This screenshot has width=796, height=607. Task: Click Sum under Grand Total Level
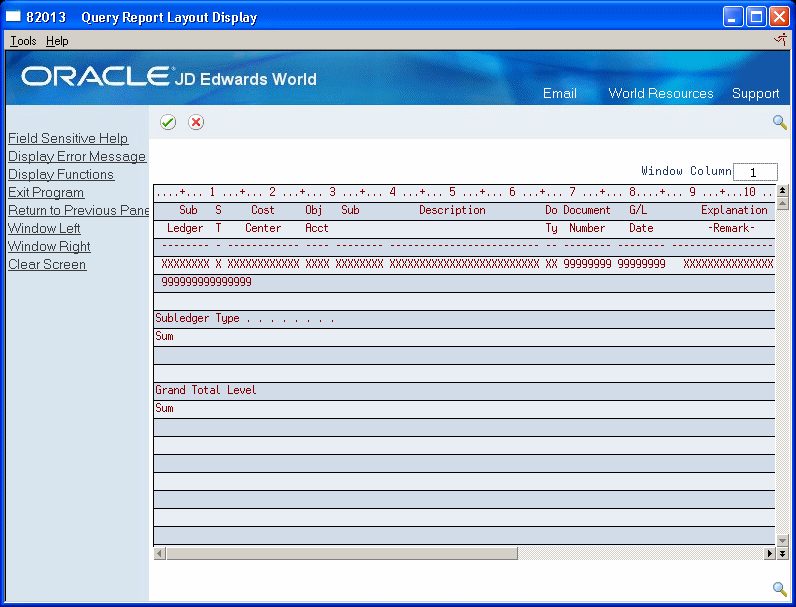click(164, 409)
